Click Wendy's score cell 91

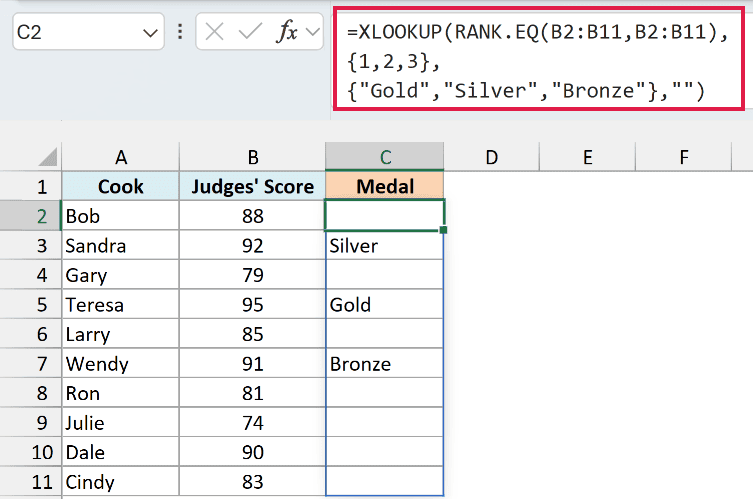pos(253,364)
